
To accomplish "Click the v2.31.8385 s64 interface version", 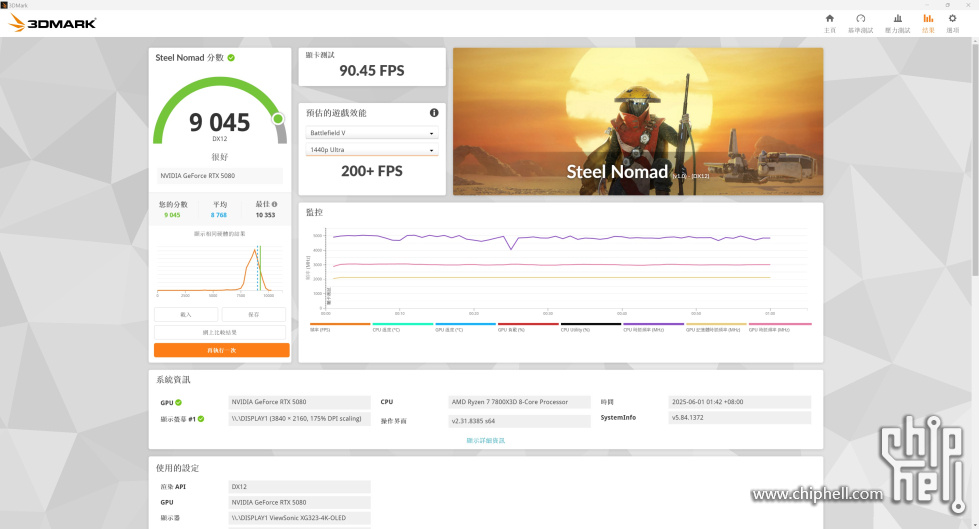I will [x=519, y=421].
